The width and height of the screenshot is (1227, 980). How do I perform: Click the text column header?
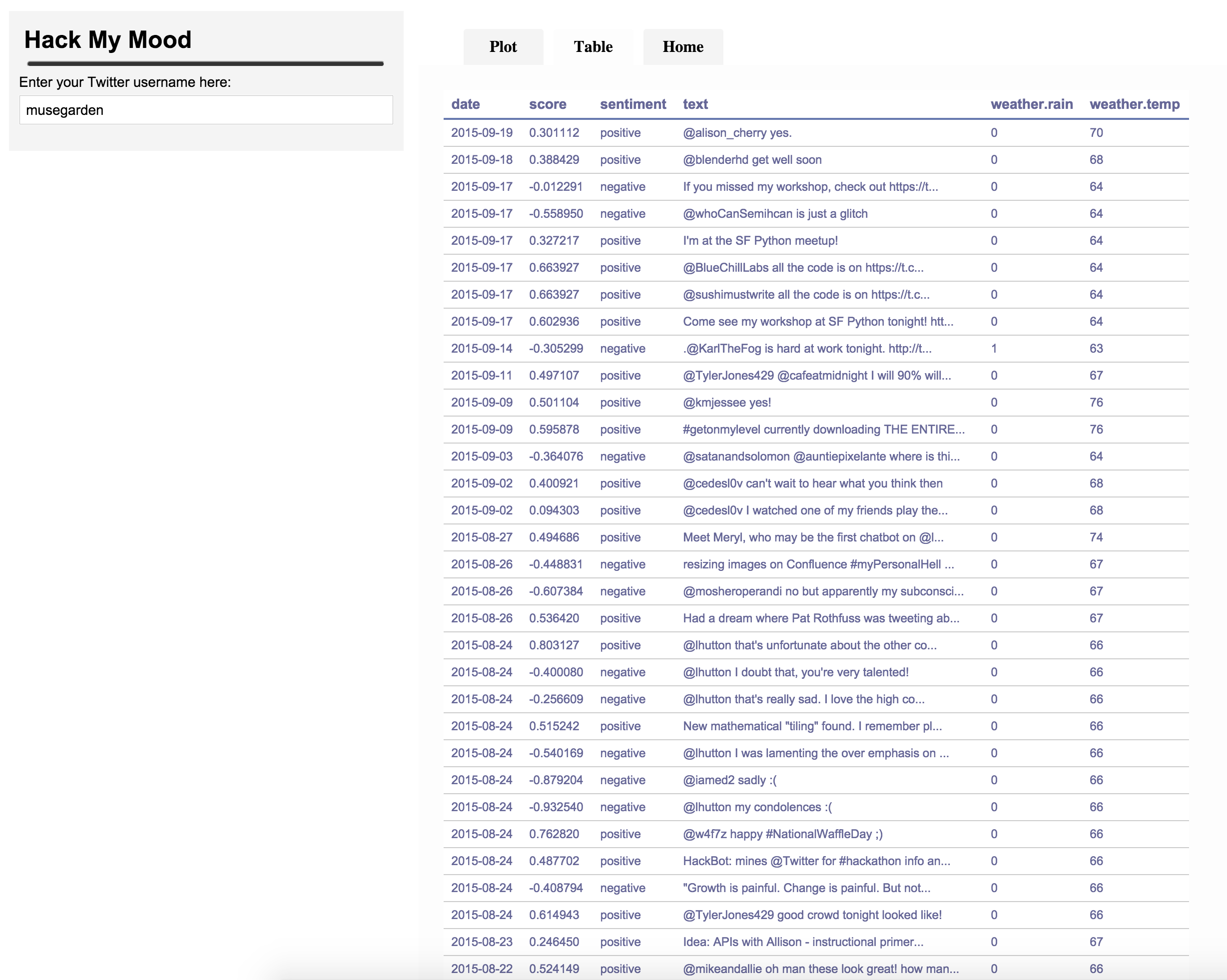coord(695,104)
